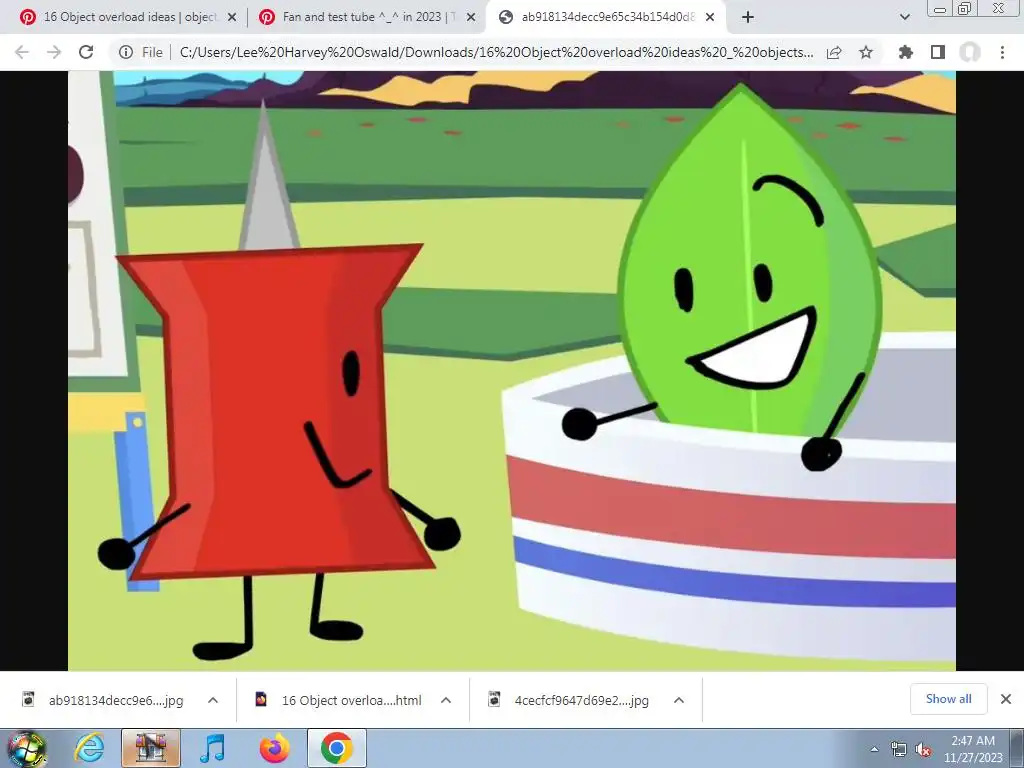This screenshot has height=768, width=1024.
Task: Close the downloads bar
Action: coord(1006,699)
